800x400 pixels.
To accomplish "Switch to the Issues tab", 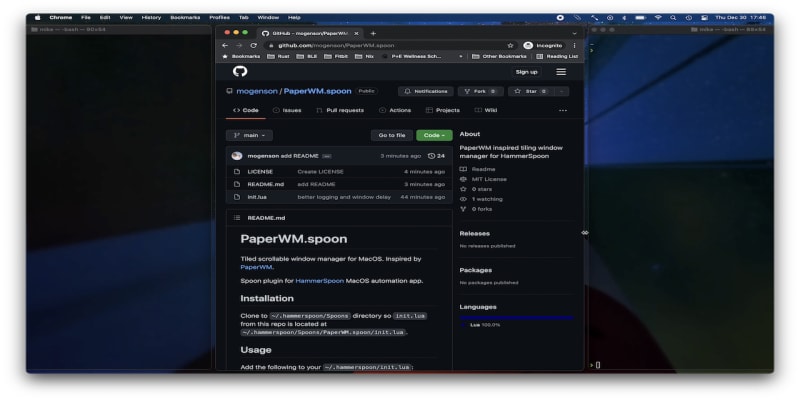I will pyautogui.click(x=287, y=110).
